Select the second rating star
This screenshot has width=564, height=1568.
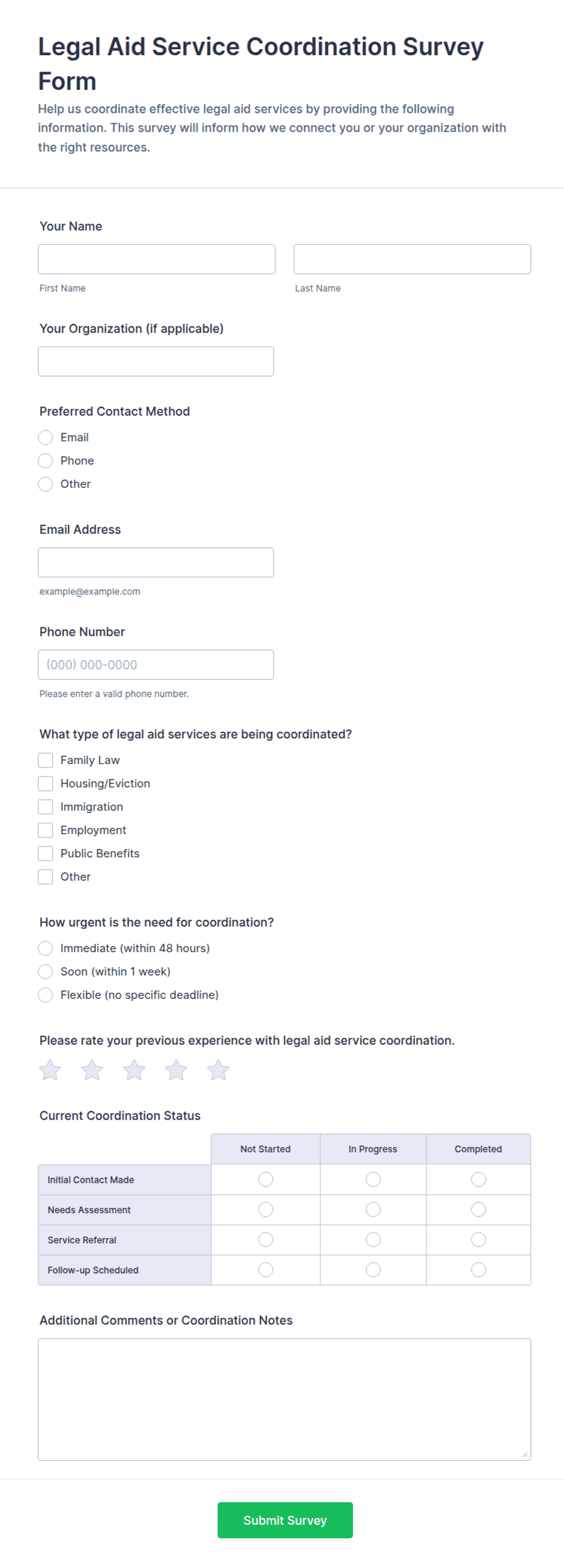pyautogui.click(x=92, y=1070)
